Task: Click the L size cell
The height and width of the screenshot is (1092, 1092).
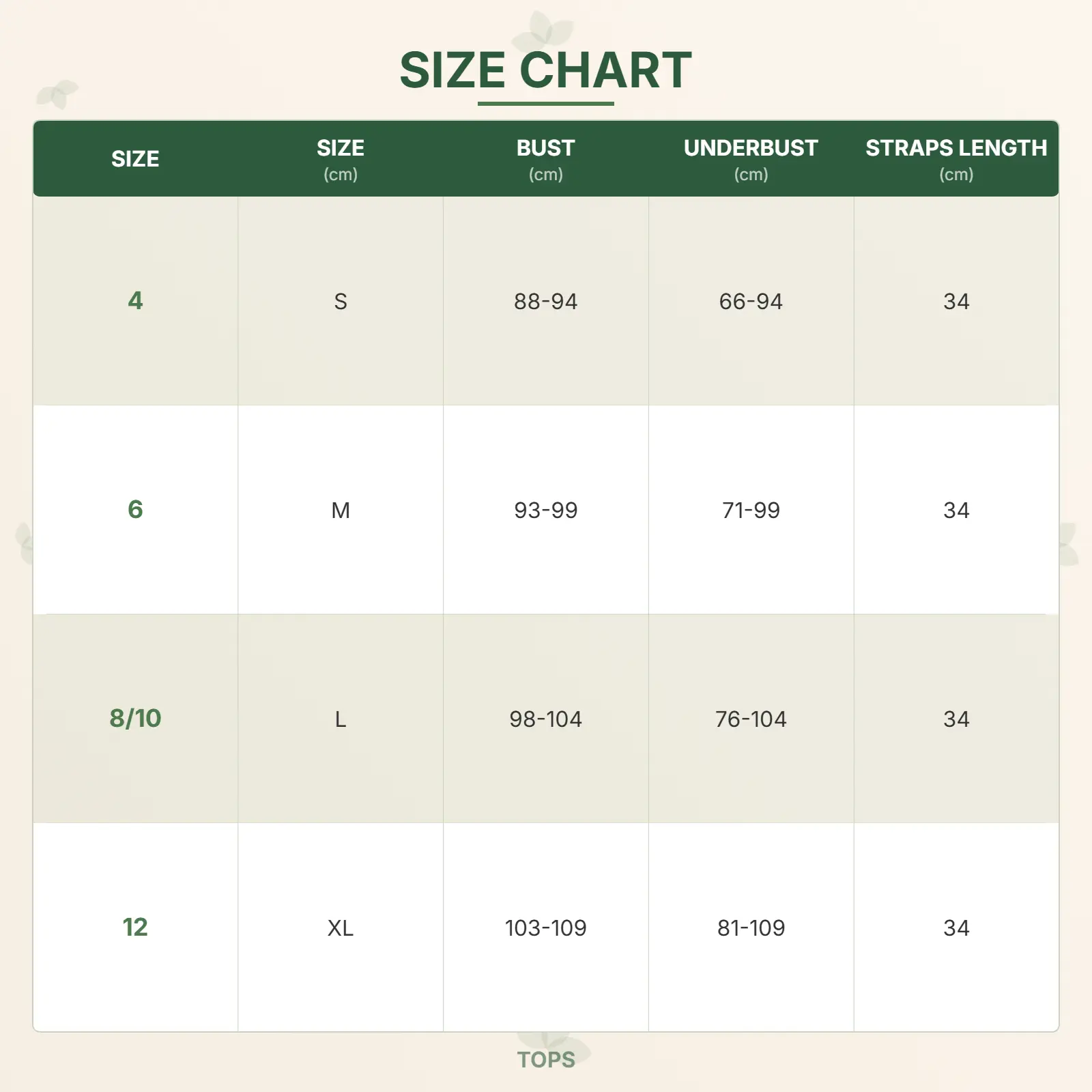Action: [x=341, y=719]
